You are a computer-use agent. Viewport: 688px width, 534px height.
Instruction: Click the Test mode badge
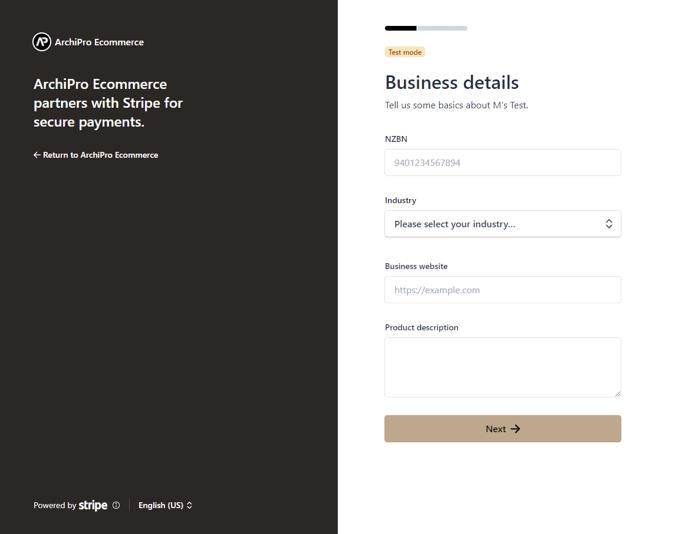(x=405, y=52)
